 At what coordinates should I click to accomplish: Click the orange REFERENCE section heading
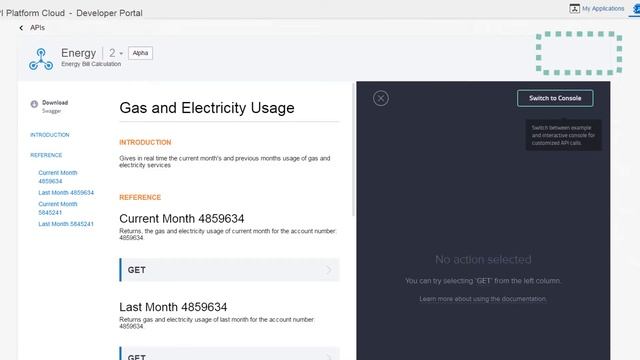pyautogui.click(x=140, y=198)
